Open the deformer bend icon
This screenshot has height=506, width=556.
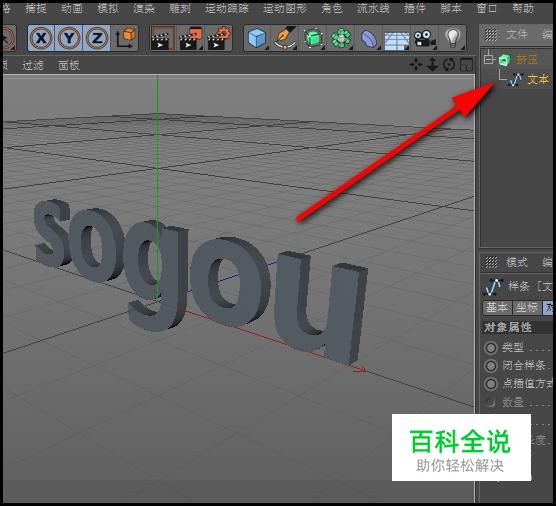[368, 38]
